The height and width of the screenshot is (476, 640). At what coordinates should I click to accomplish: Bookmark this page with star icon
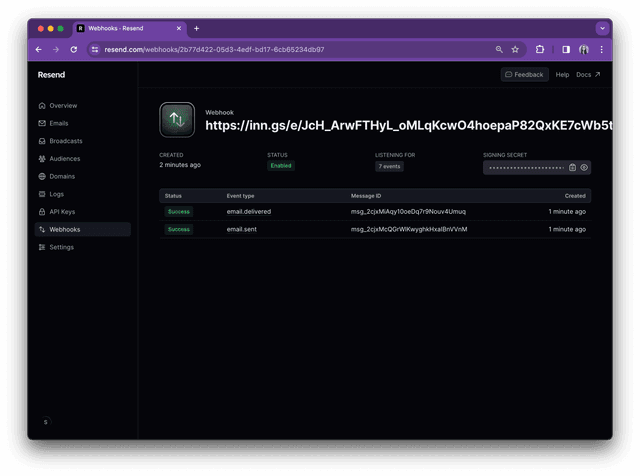tap(515, 49)
